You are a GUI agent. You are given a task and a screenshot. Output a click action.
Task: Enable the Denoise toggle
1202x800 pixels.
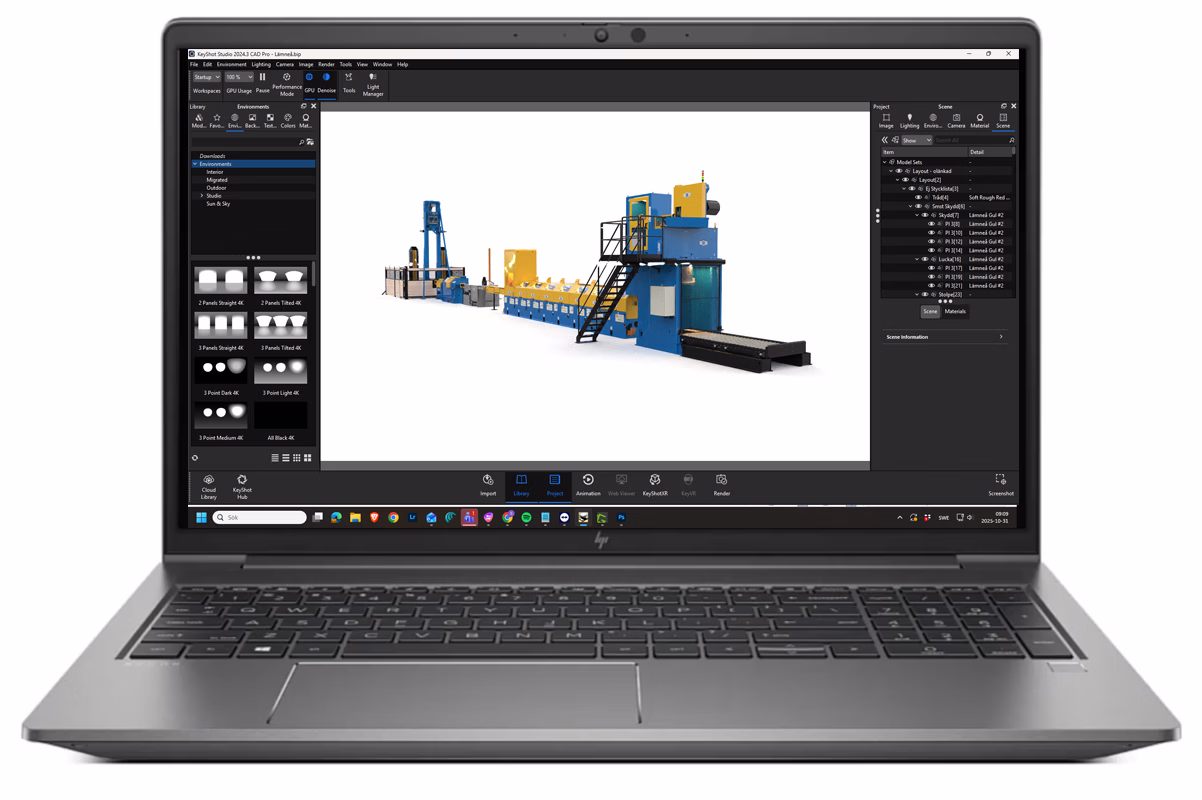click(x=326, y=77)
